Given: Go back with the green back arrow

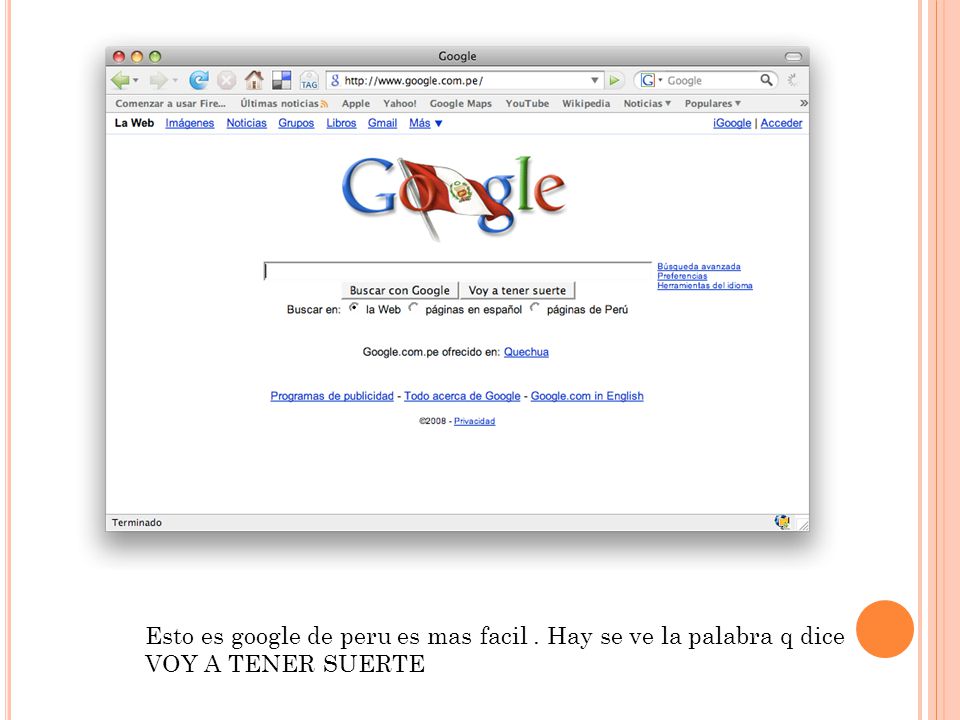Looking at the screenshot, I should pos(120,80).
